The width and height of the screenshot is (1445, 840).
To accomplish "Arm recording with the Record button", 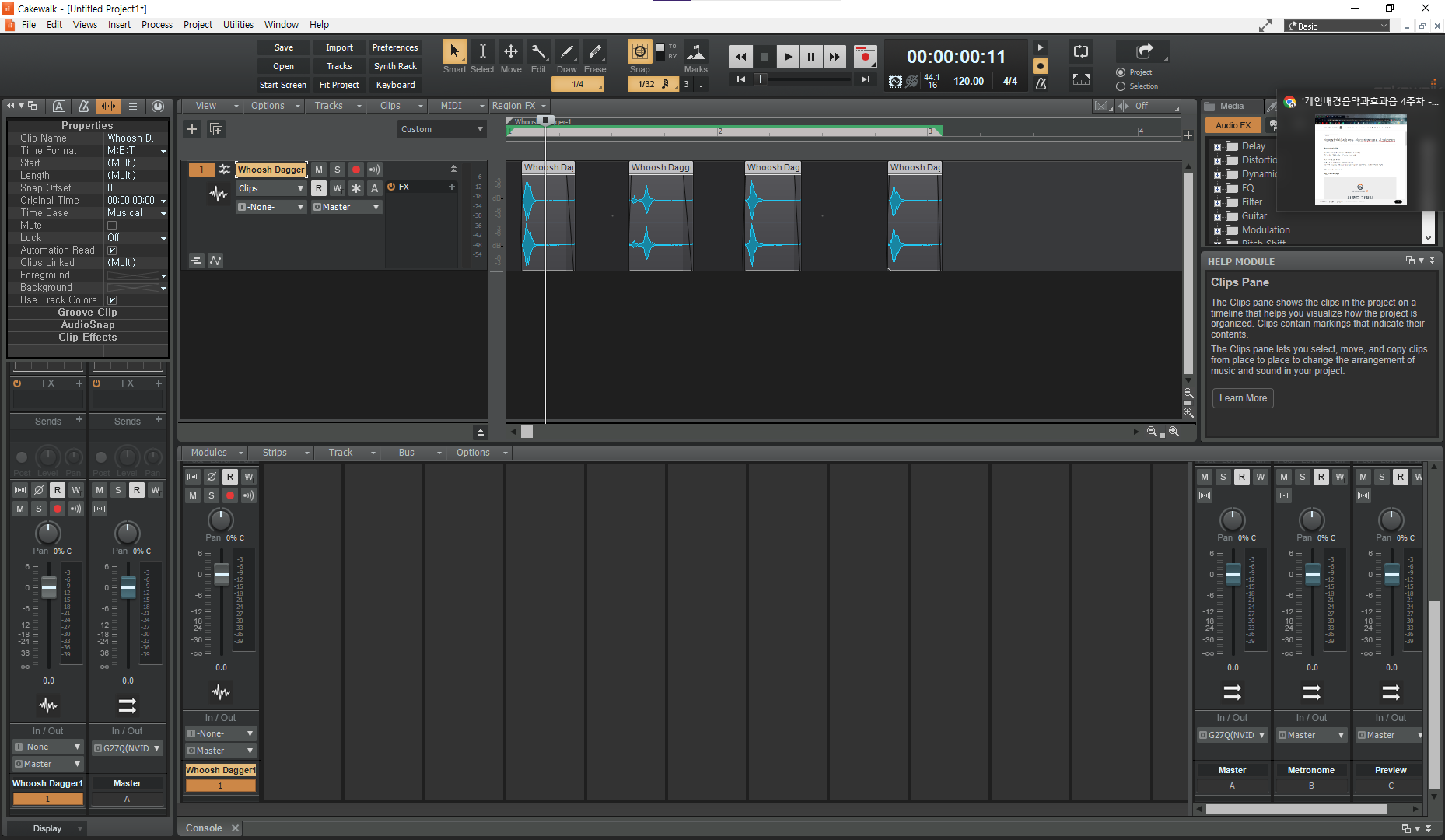I will coord(865,57).
